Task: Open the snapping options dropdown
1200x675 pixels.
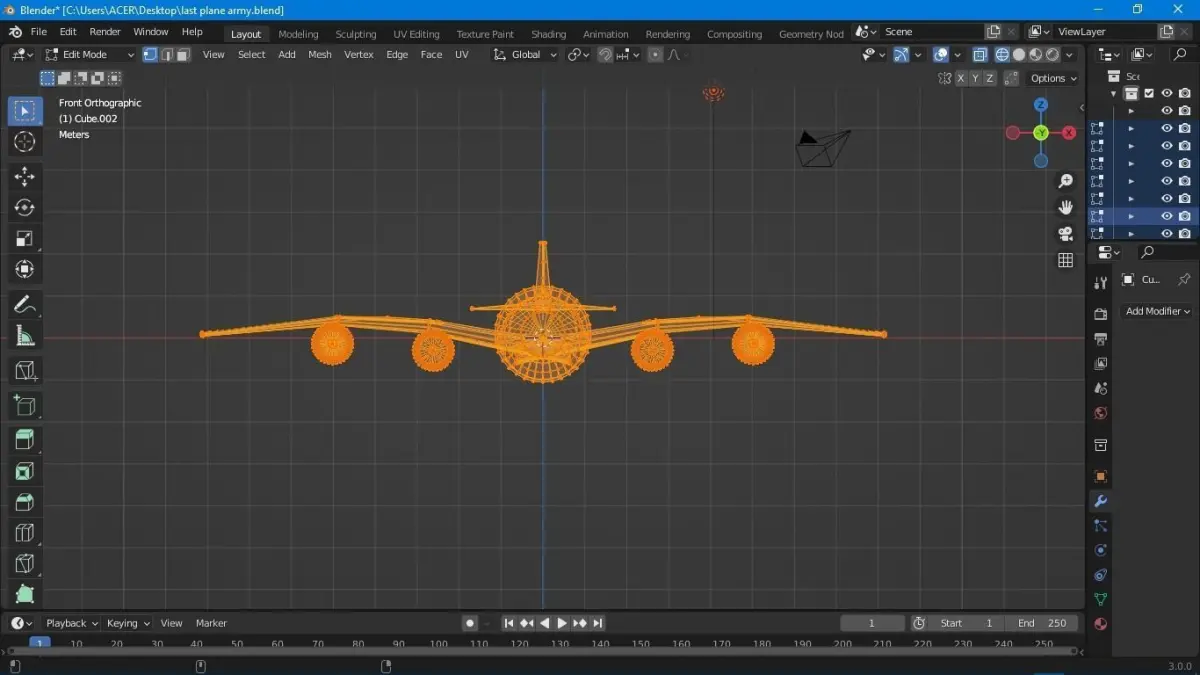Action: coord(630,54)
